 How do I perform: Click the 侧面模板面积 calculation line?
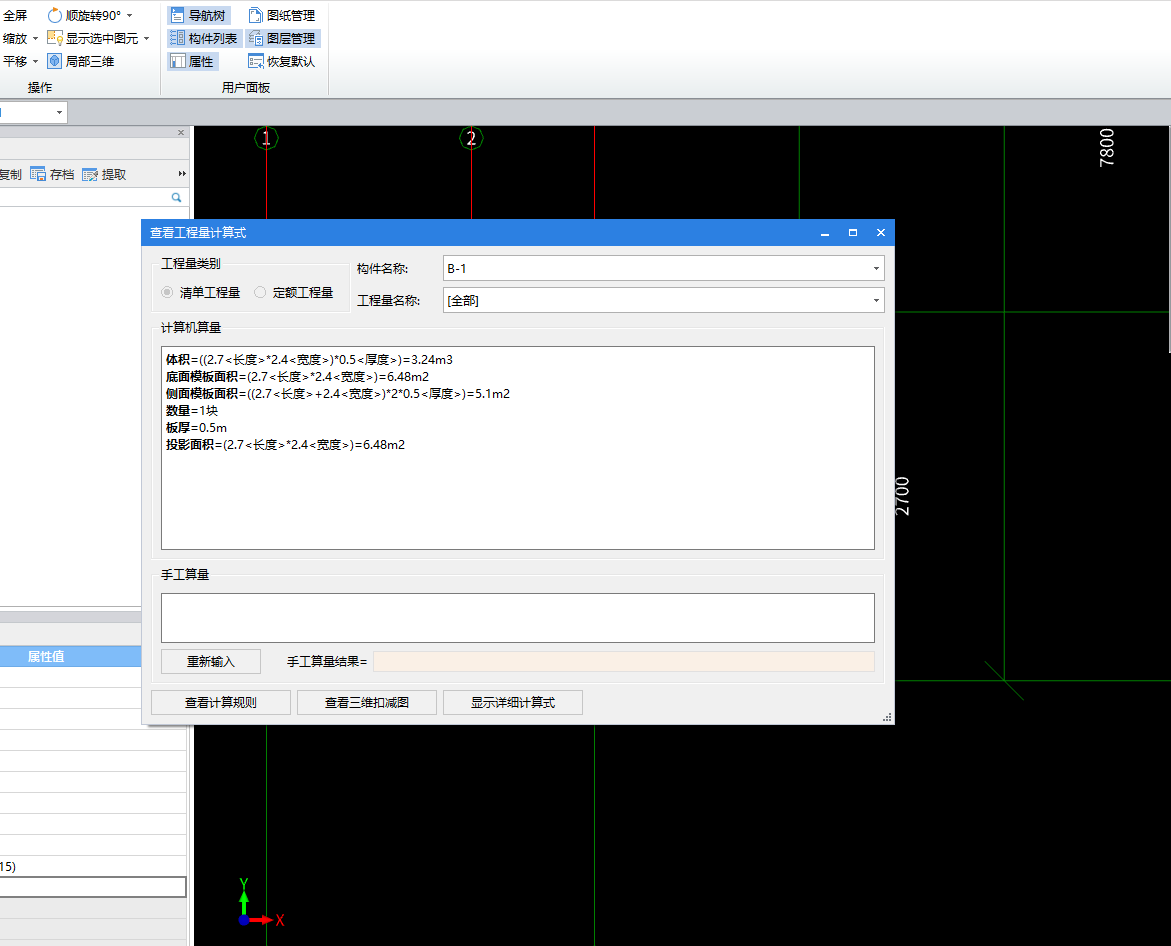338,394
